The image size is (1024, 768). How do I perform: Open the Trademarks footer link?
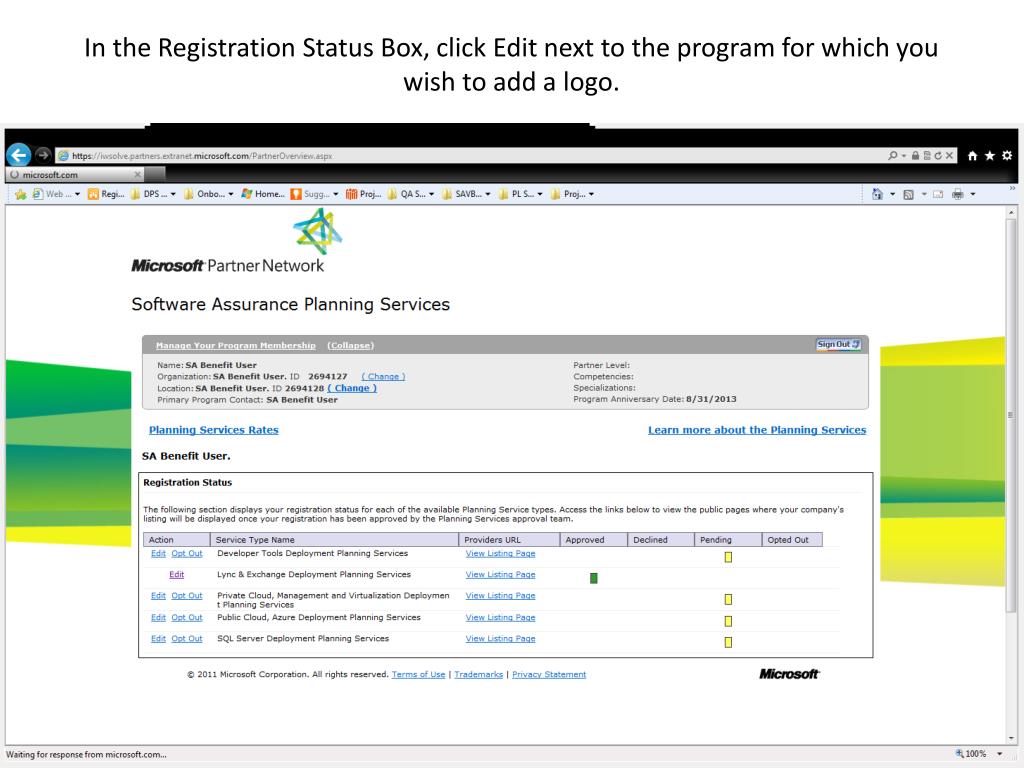point(479,675)
